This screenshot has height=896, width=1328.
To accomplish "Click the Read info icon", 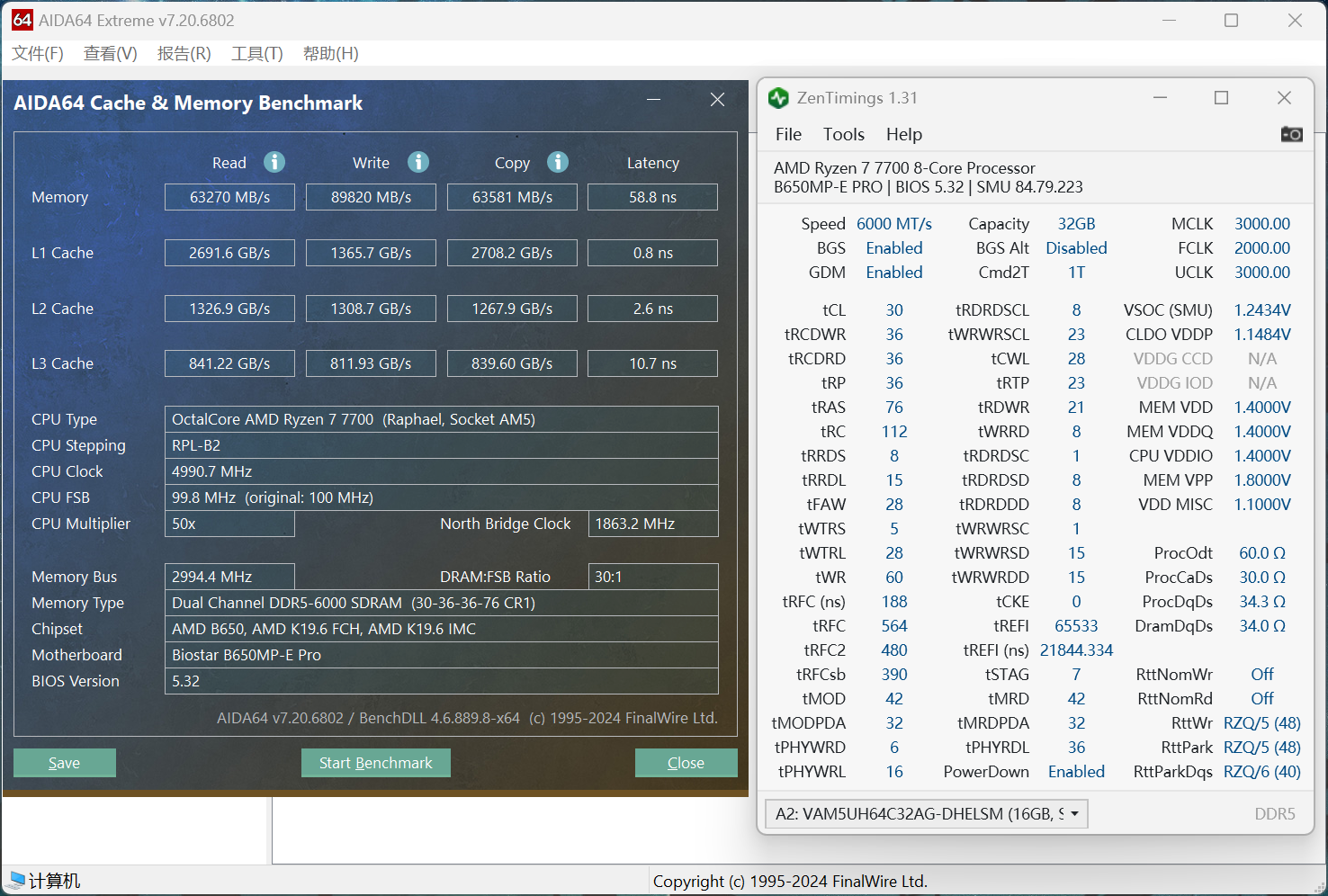I will pos(274,162).
